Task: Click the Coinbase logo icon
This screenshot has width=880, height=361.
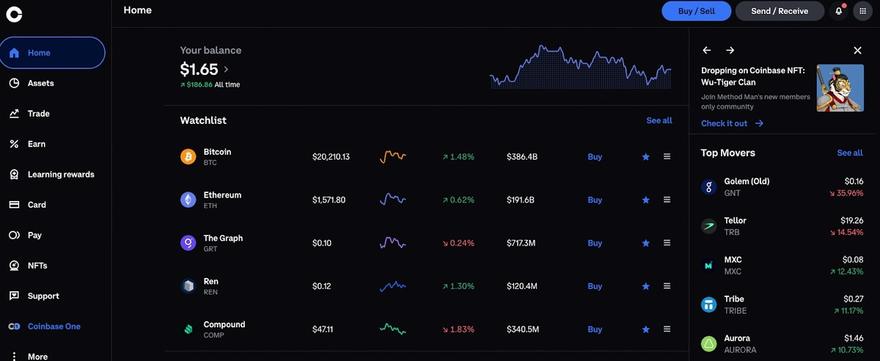Action: pyautogui.click(x=14, y=15)
